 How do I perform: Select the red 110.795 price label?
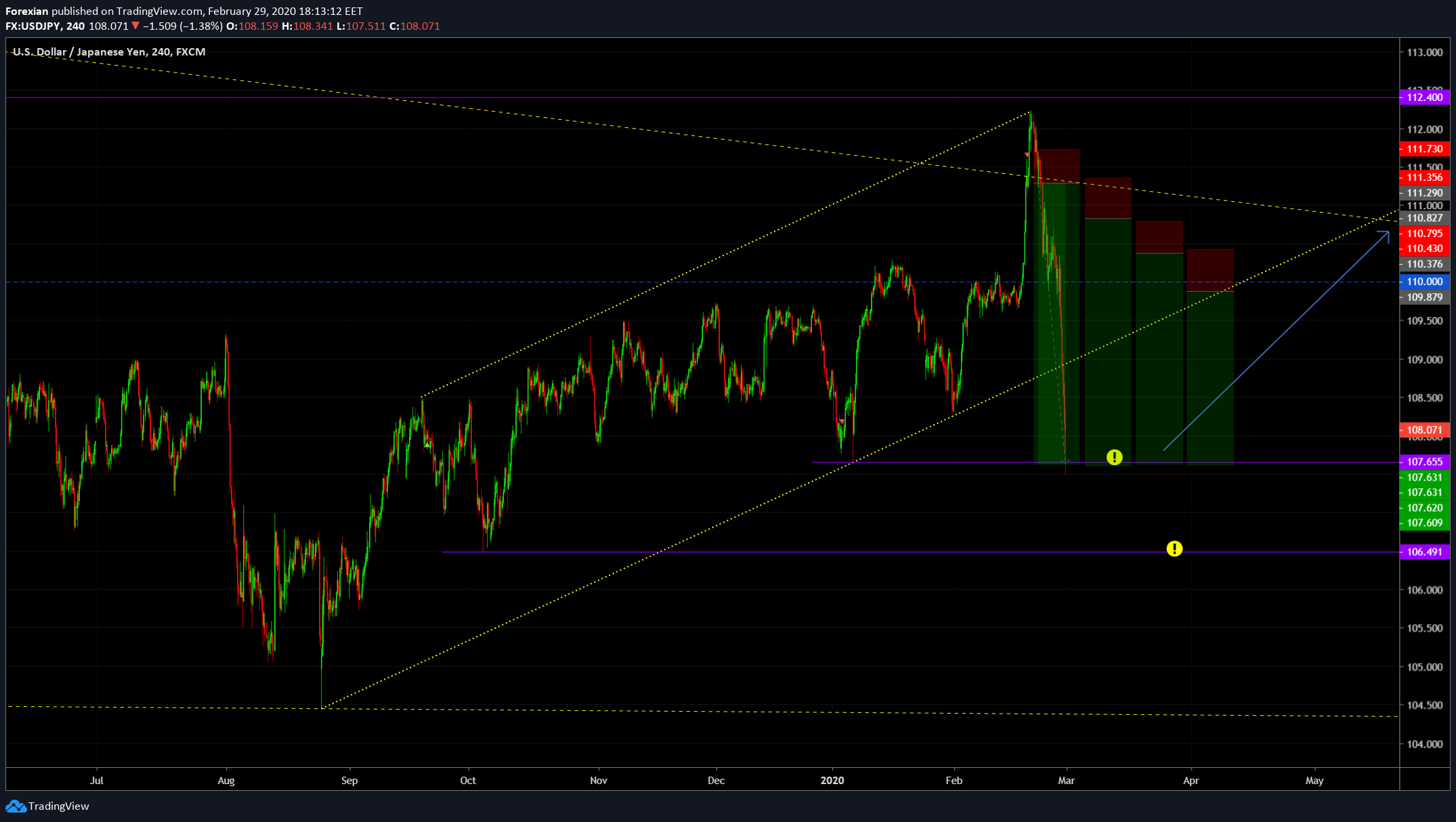(x=1424, y=234)
